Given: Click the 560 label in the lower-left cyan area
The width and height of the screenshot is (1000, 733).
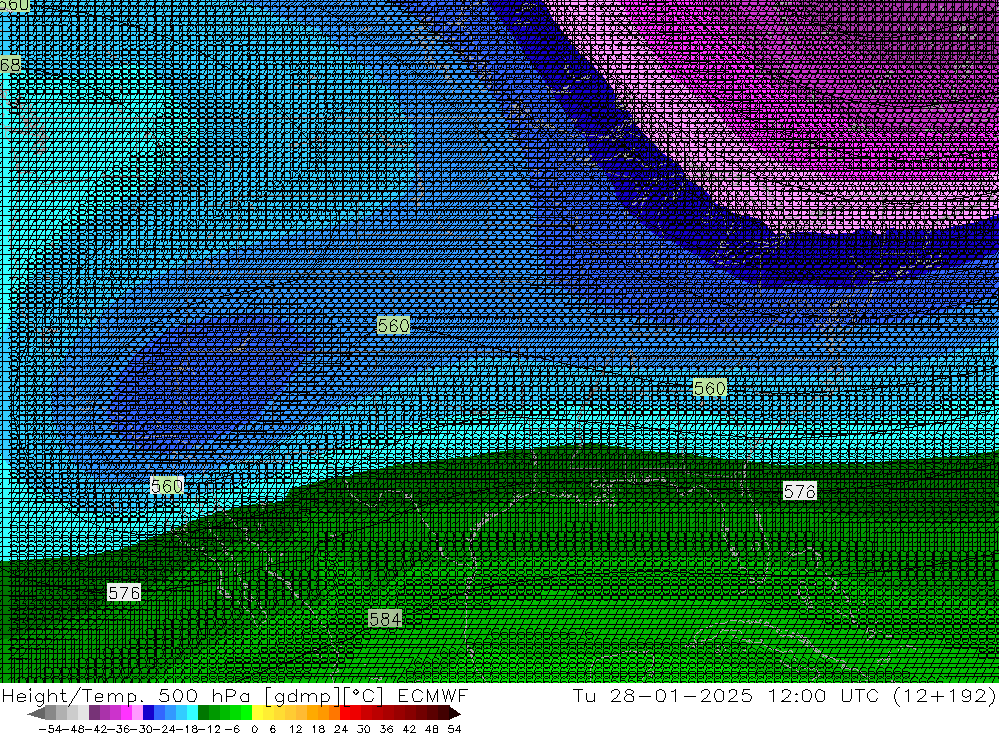Looking at the screenshot, I should tap(167, 486).
